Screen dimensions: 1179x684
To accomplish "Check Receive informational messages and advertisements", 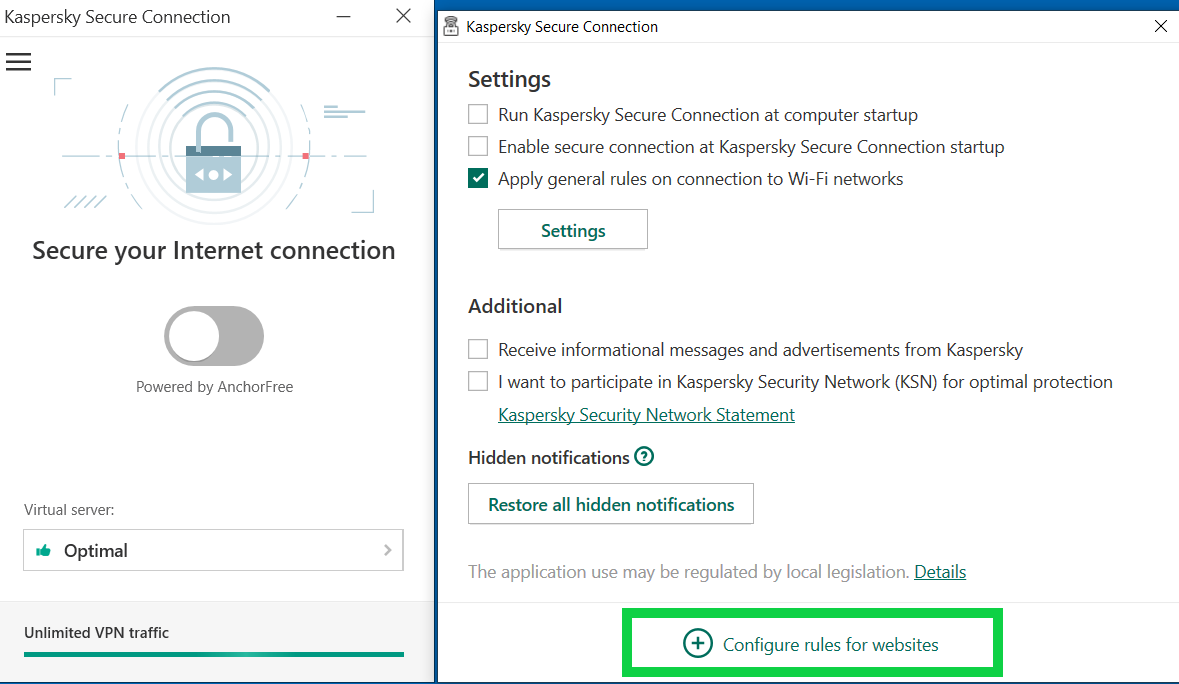I will (478, 349).
